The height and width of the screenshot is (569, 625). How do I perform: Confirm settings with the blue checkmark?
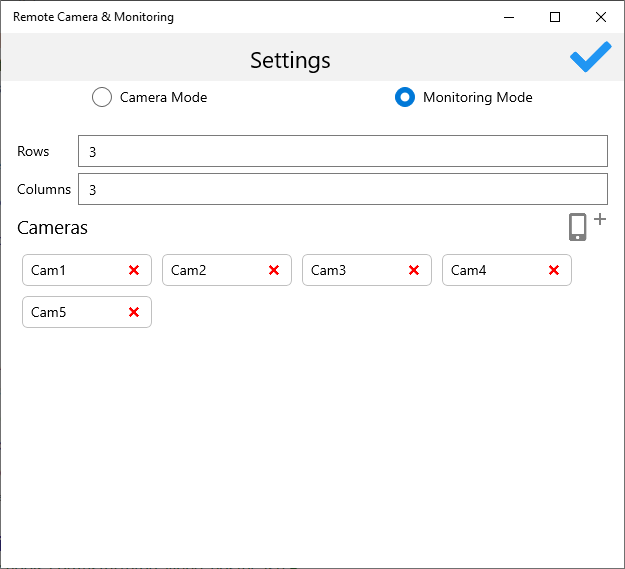(590, 57)
